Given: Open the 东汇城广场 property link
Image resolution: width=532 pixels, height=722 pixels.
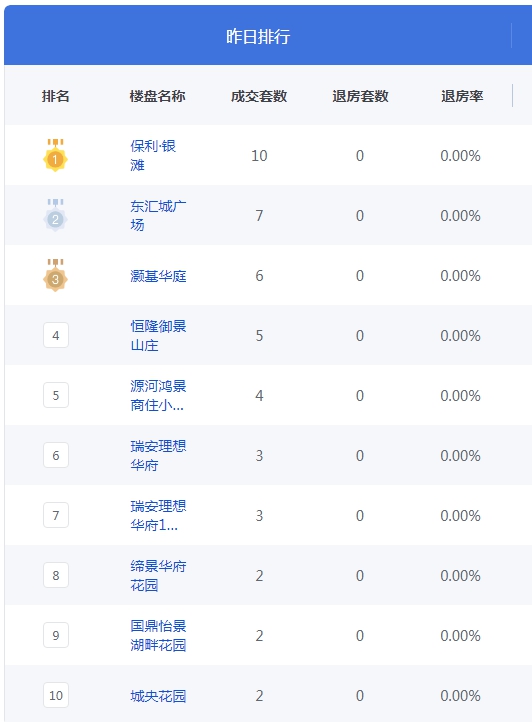Looking at the screenshot, I should [158, 215].
